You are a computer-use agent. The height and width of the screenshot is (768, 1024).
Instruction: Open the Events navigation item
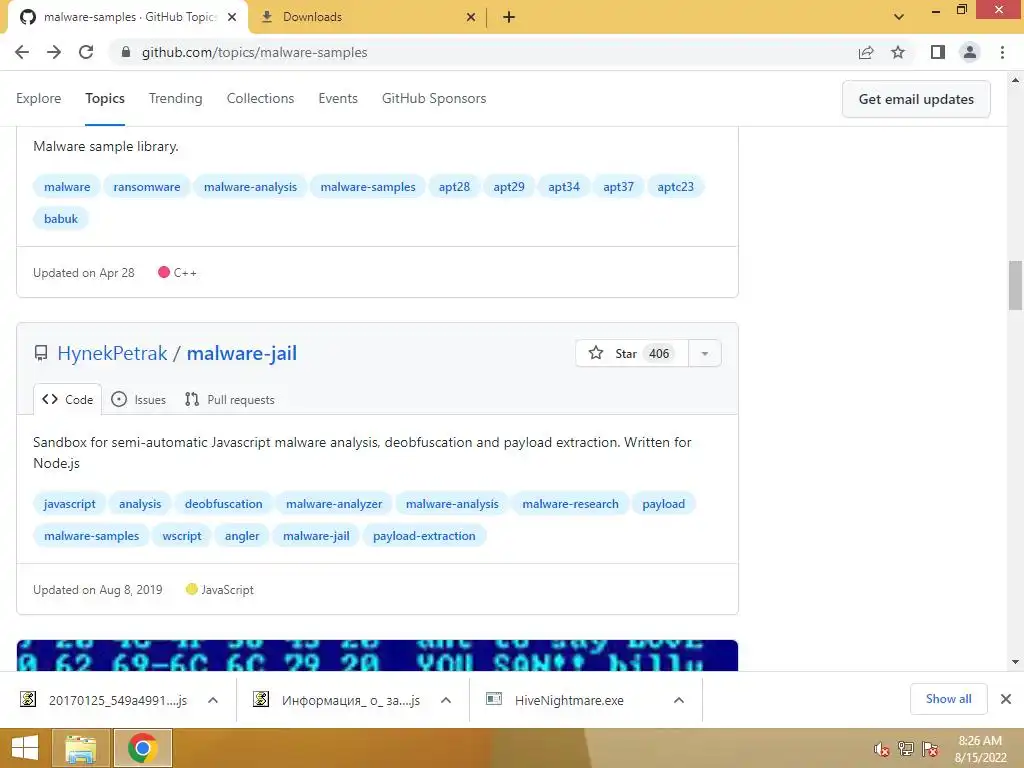point(338,98)
